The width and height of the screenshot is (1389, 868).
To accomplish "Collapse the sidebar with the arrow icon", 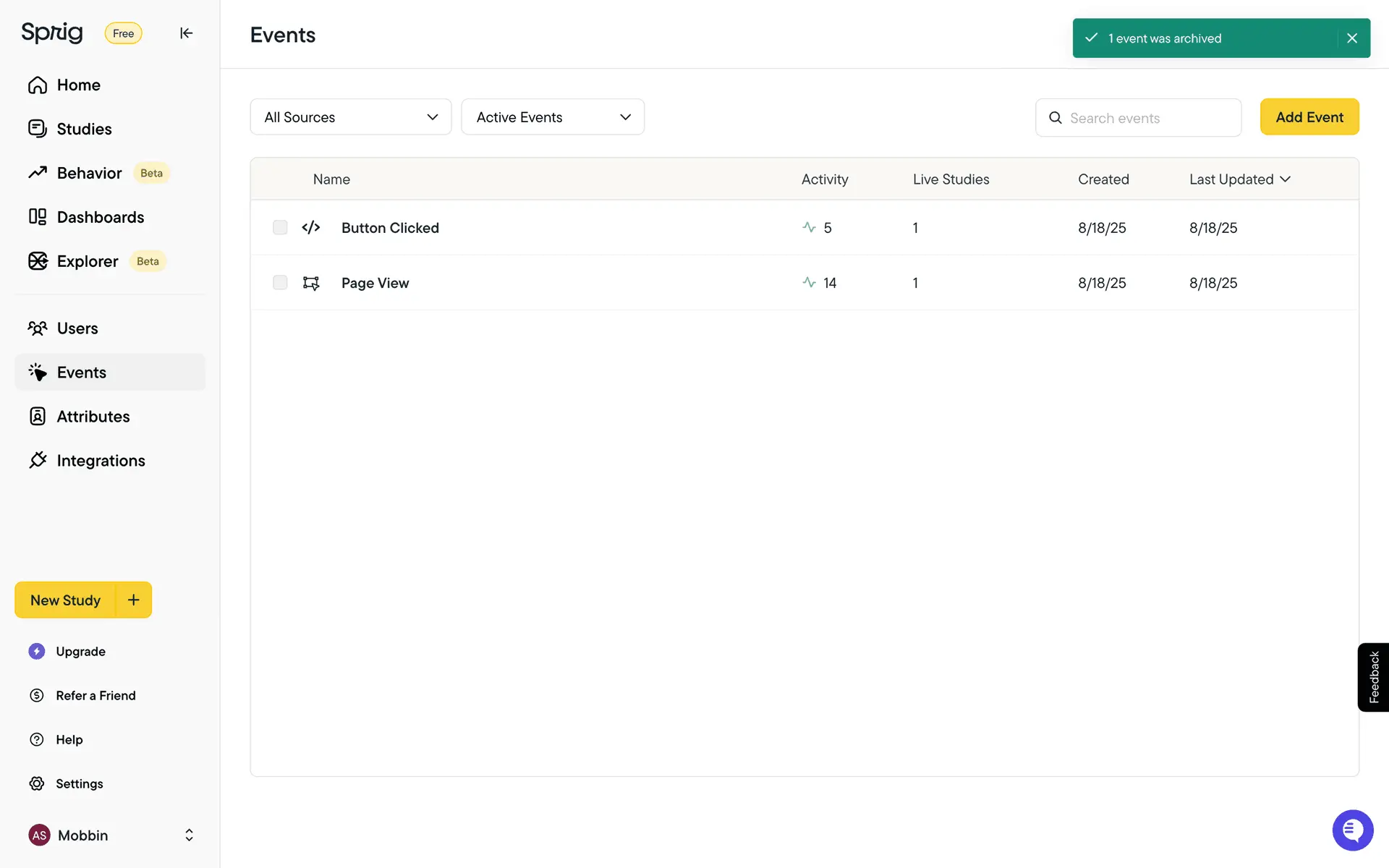I will [186, 33].
